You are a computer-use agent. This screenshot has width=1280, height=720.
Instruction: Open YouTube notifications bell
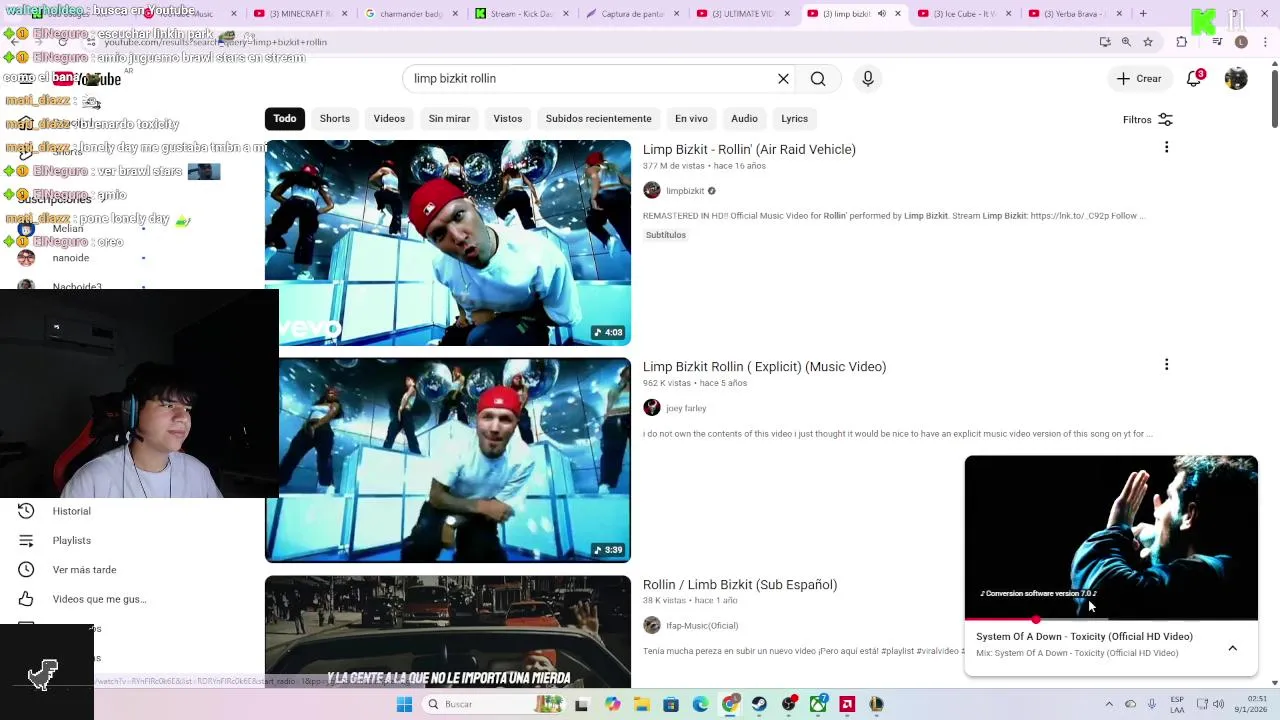[x=1194, y=79]
